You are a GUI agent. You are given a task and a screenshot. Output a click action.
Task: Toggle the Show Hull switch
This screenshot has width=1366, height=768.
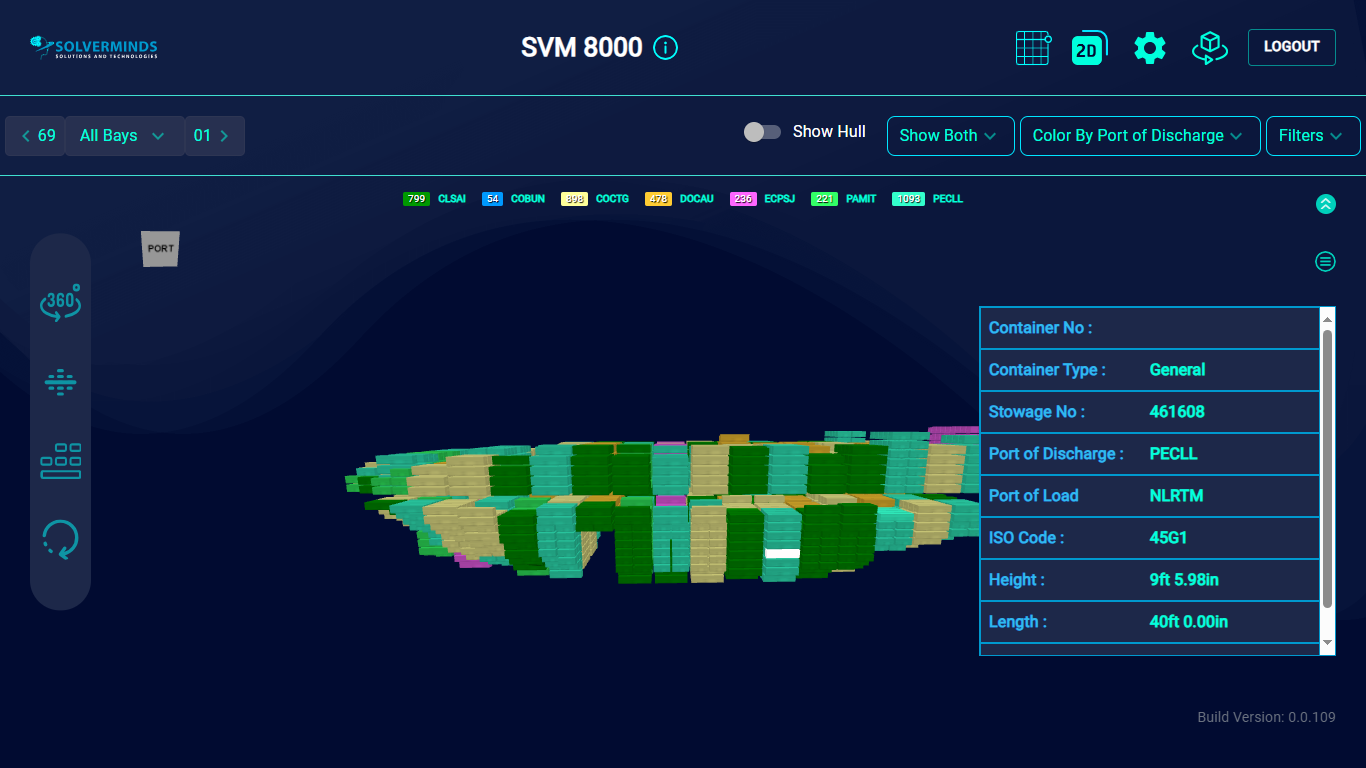click(762, 132)
